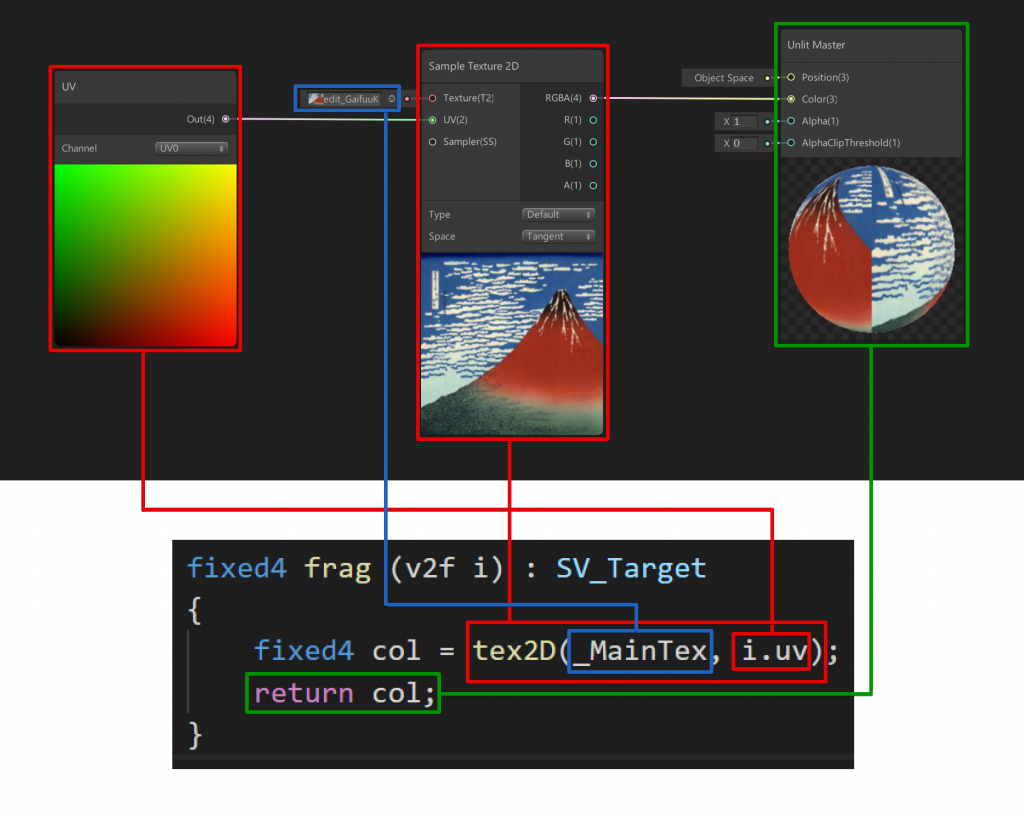Click the Color(3) input port on Unlit Master
1024x814 pixels.
(x=791, y=99)
